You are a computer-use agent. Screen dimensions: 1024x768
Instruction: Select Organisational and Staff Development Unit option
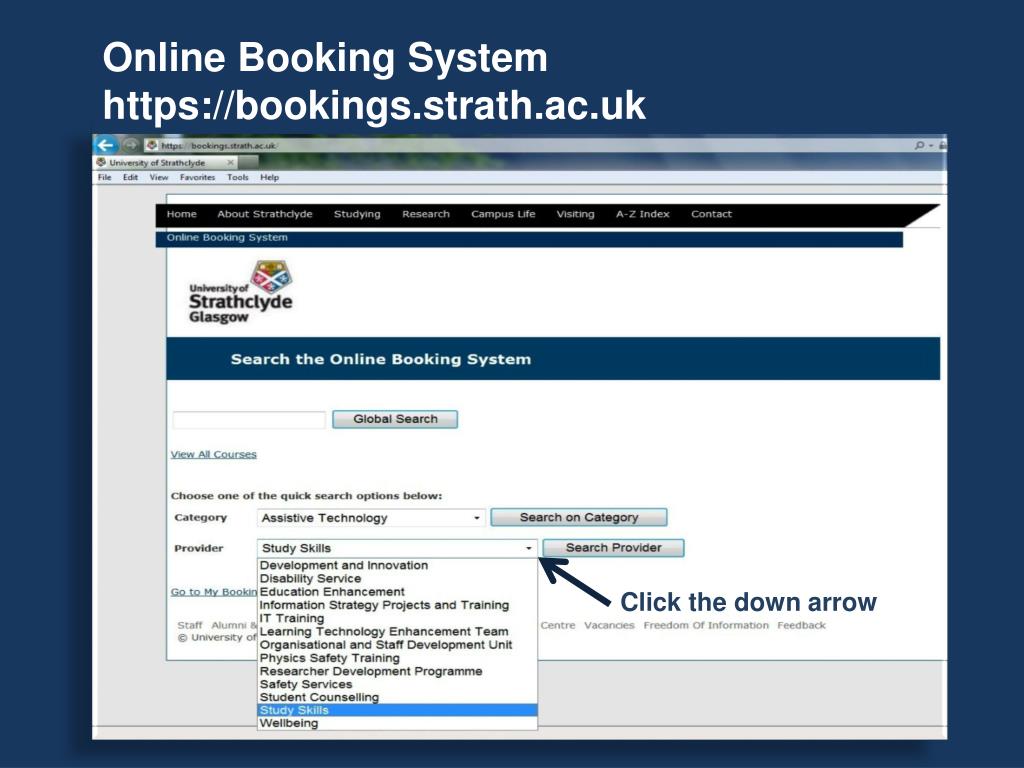[397, 645]
